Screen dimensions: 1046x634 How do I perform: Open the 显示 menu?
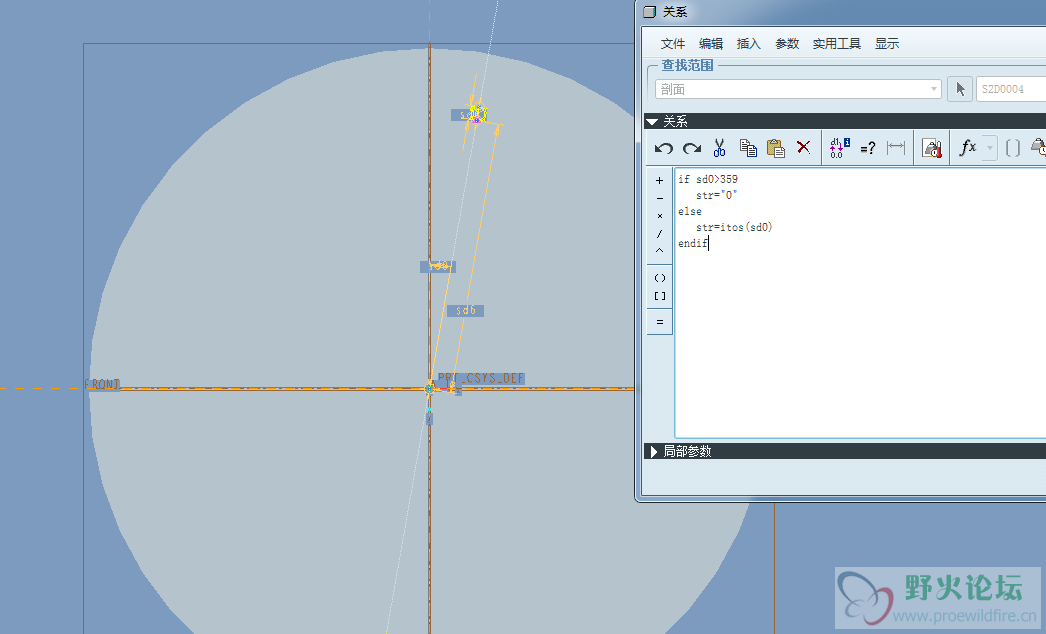[887, 43]
